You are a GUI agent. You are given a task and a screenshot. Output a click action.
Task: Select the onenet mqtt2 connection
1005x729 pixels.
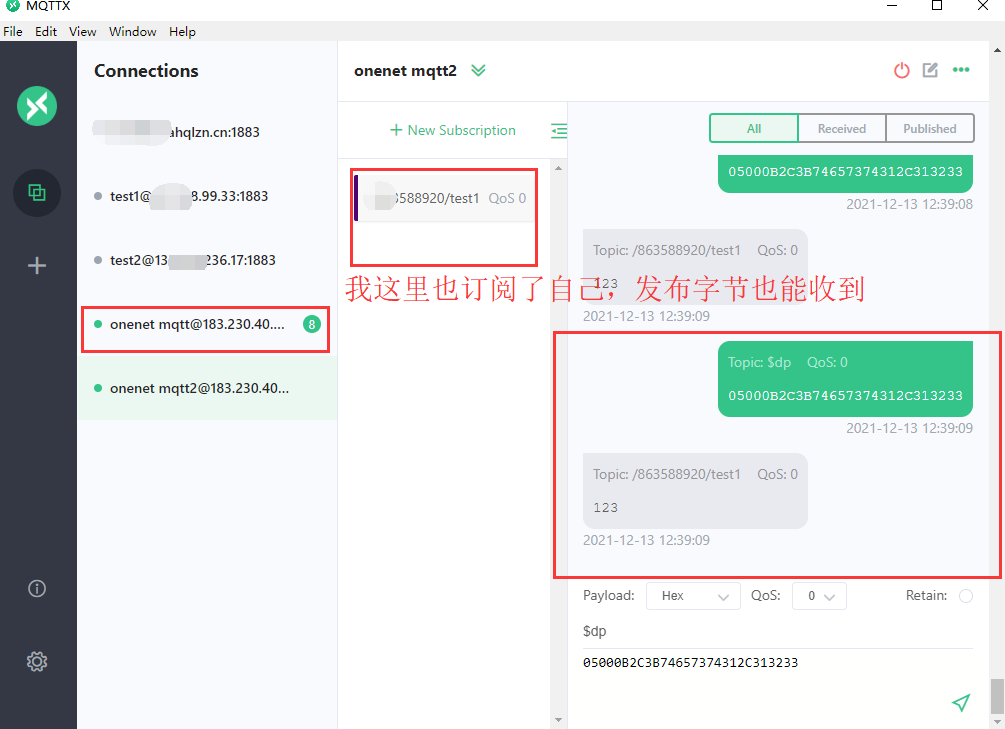tap(207, 389)
